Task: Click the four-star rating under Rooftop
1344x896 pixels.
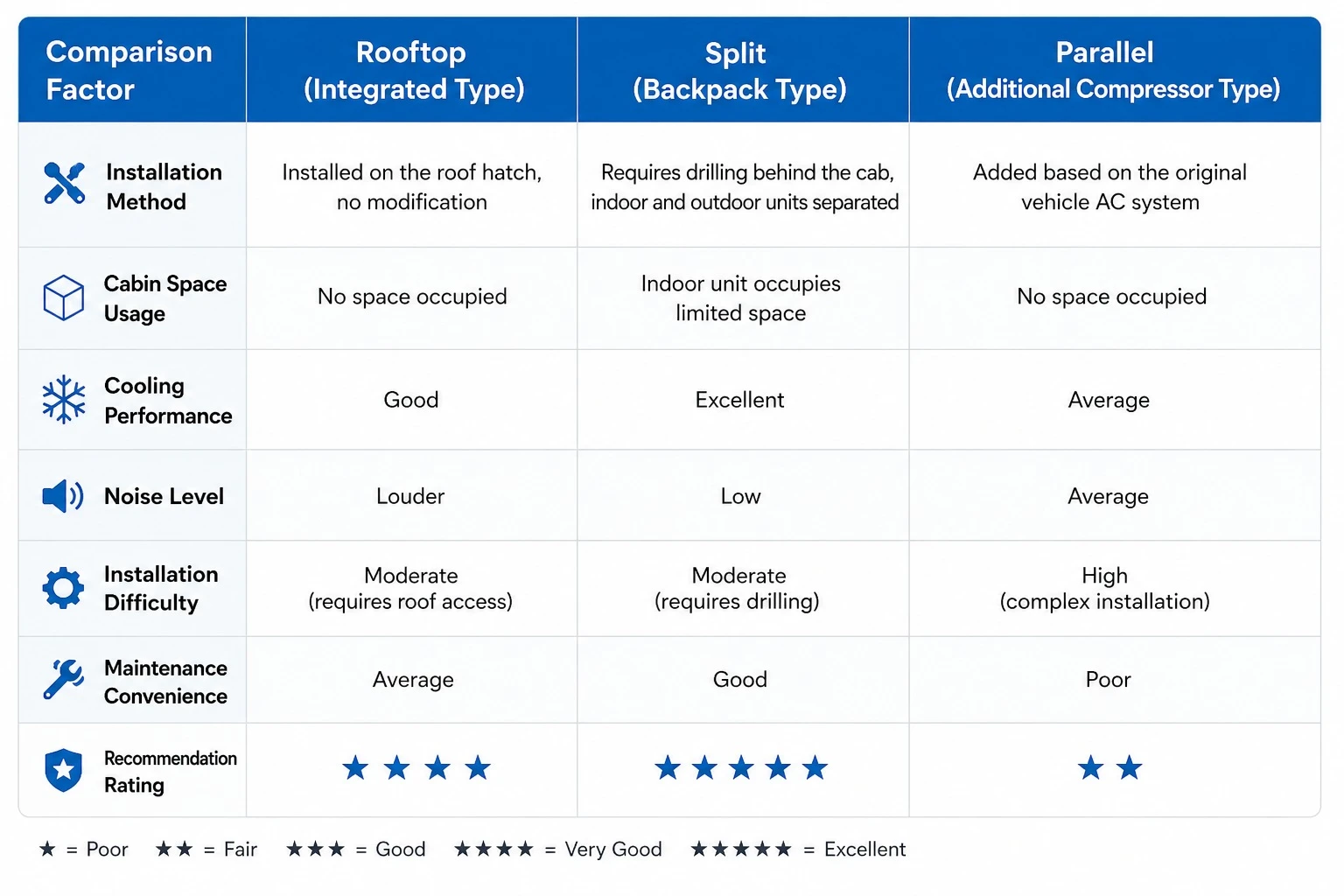Action: click(x=416, y=768)
